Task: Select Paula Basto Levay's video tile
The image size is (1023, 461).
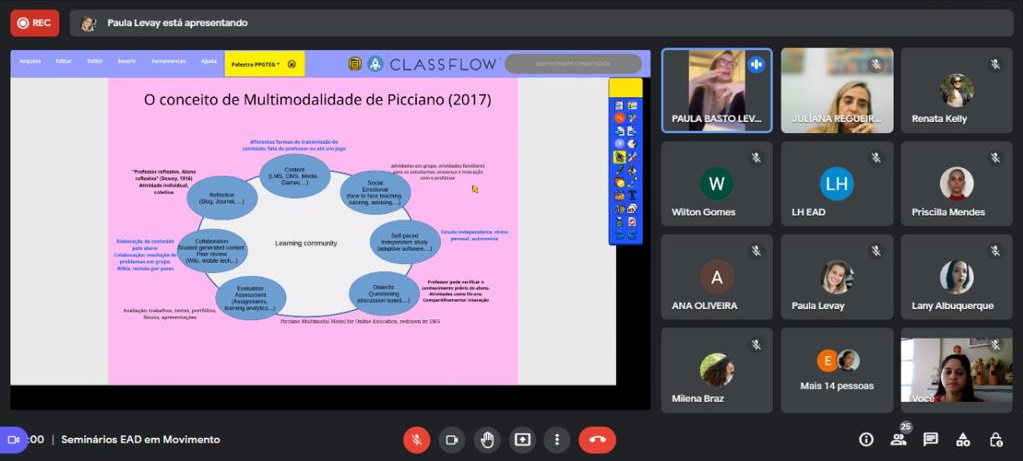Action: pyautogui.click(x=716, y=90)
